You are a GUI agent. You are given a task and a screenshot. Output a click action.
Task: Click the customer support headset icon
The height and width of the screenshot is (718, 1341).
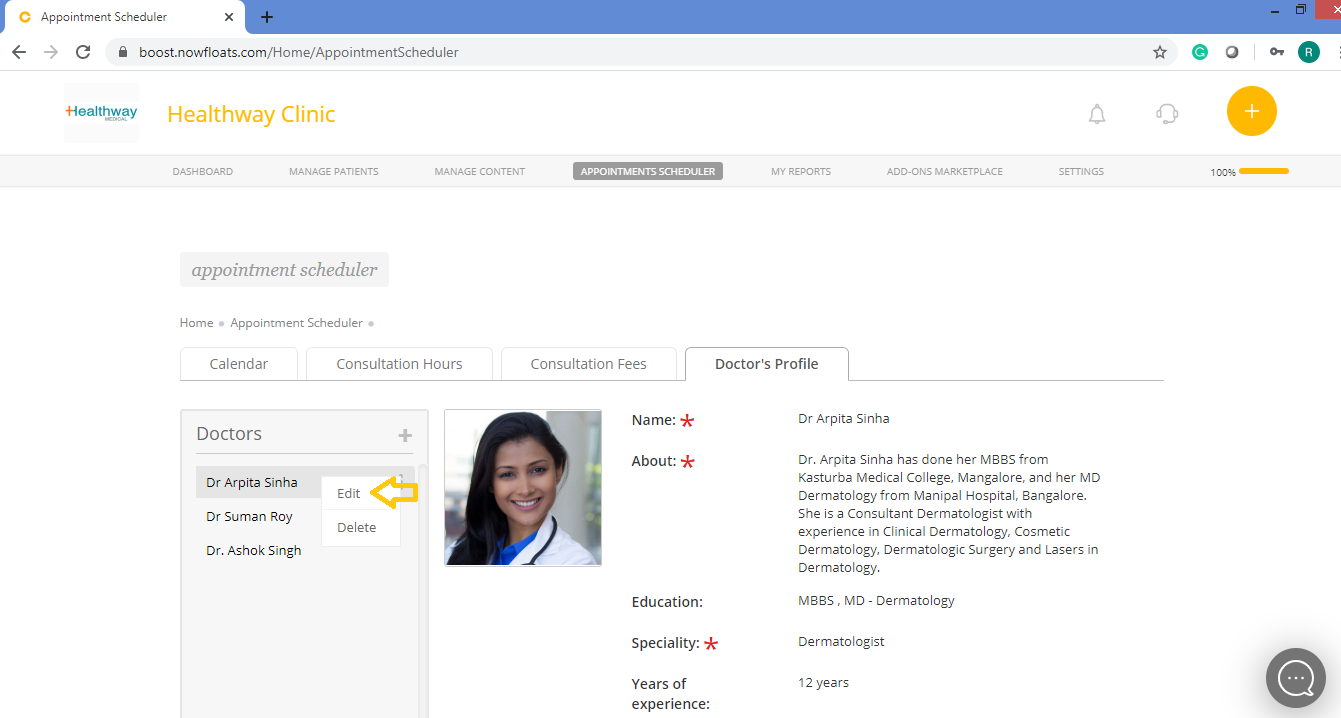point(1166,114)
